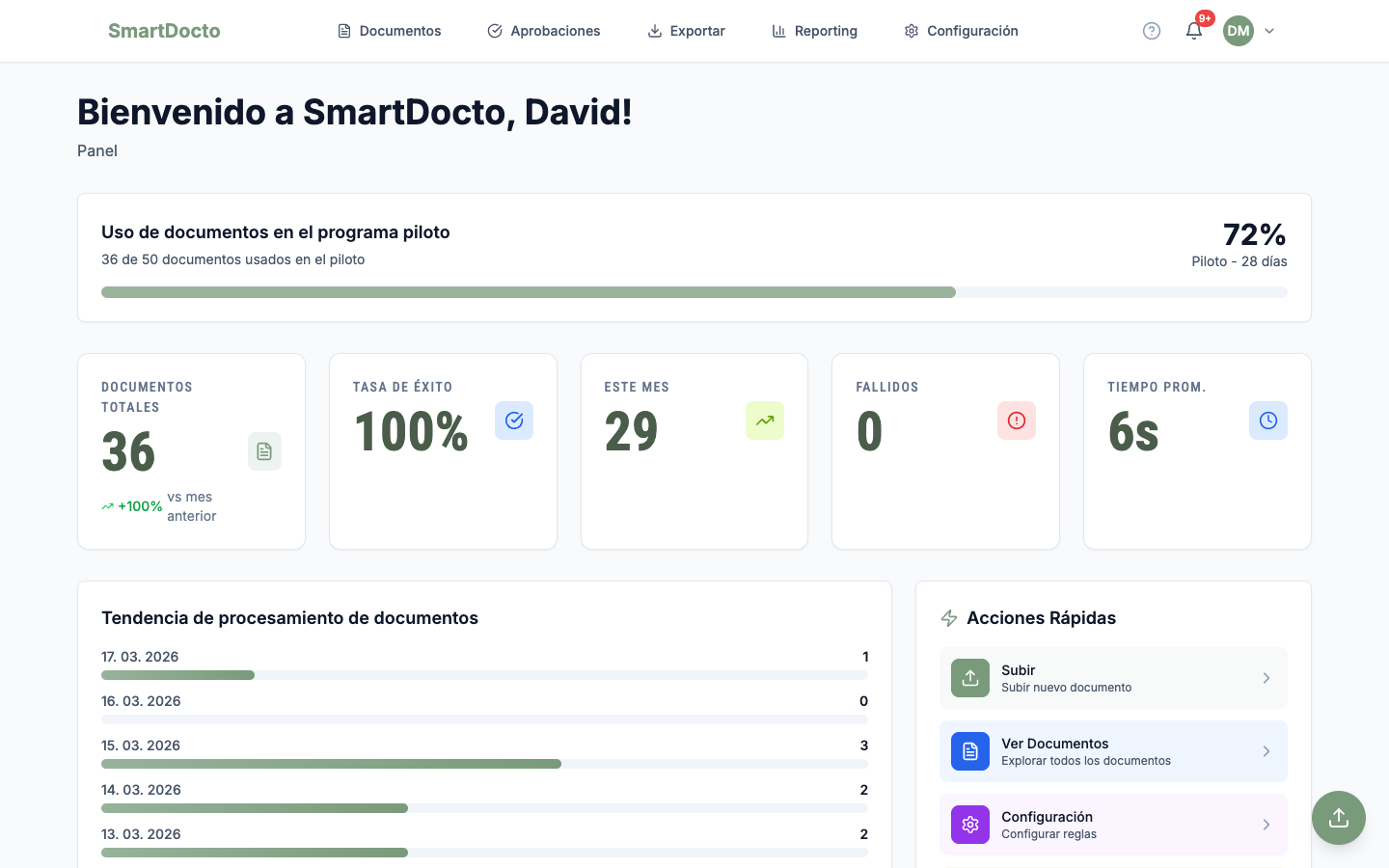The height and width of the screenshot is (868, 1389).
Task: Select Aprobaciones from the navigation menu
Action: (x=557, y=31)
